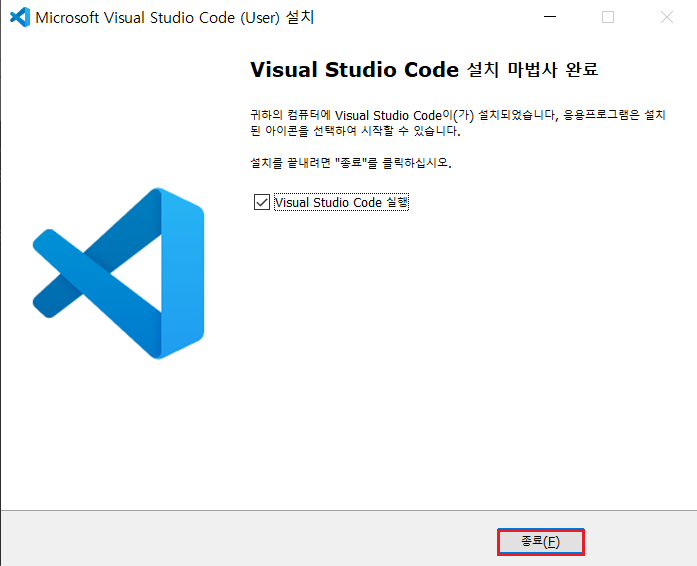The width and height of the screenshot is (697, 566).
Task: Click the 'Visual Studio Code 실행' label text
Action: 341,202
